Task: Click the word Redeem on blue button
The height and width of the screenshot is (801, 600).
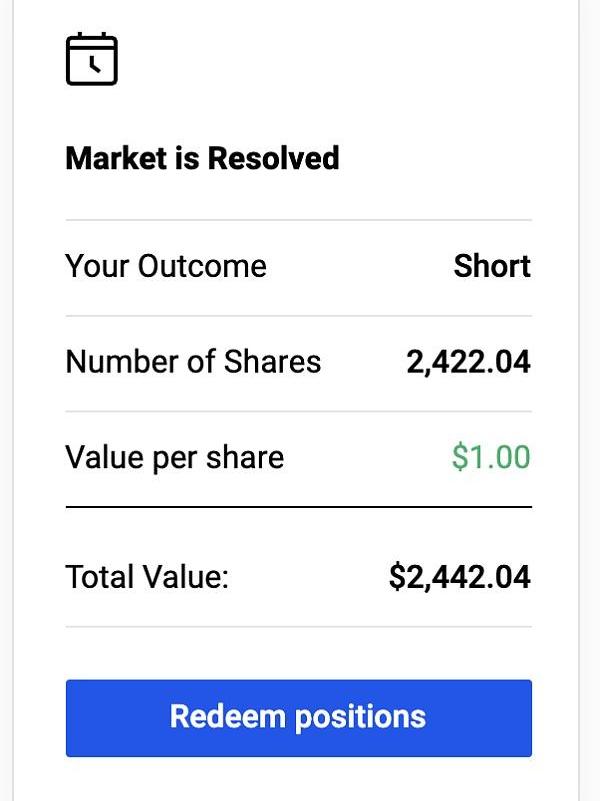Action: [x=228, y=716]
